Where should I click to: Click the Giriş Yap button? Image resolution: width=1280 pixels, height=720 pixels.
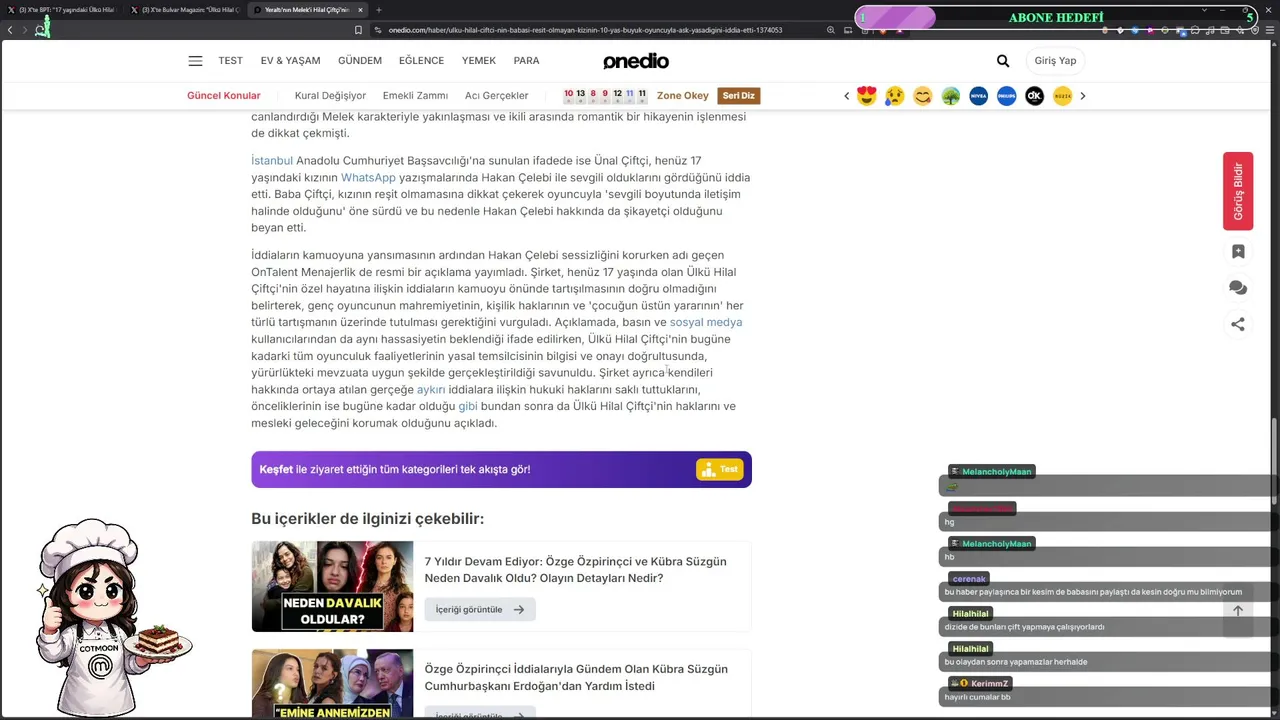1055,61
